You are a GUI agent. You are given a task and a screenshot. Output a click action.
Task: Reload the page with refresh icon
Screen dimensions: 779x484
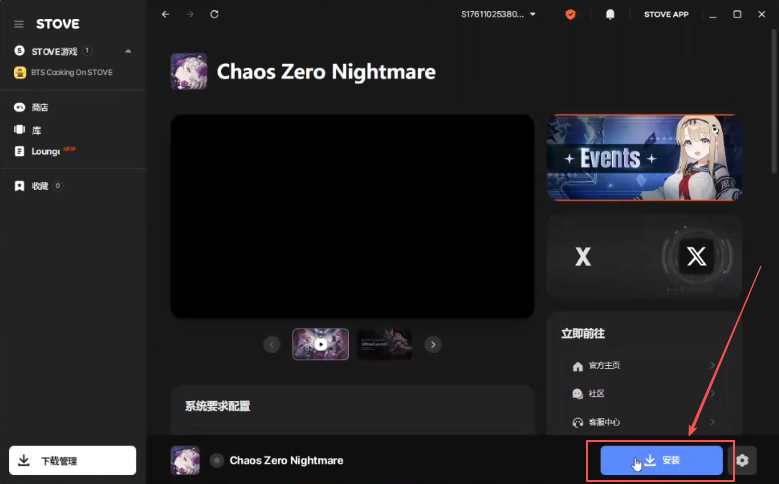point(214,14)
